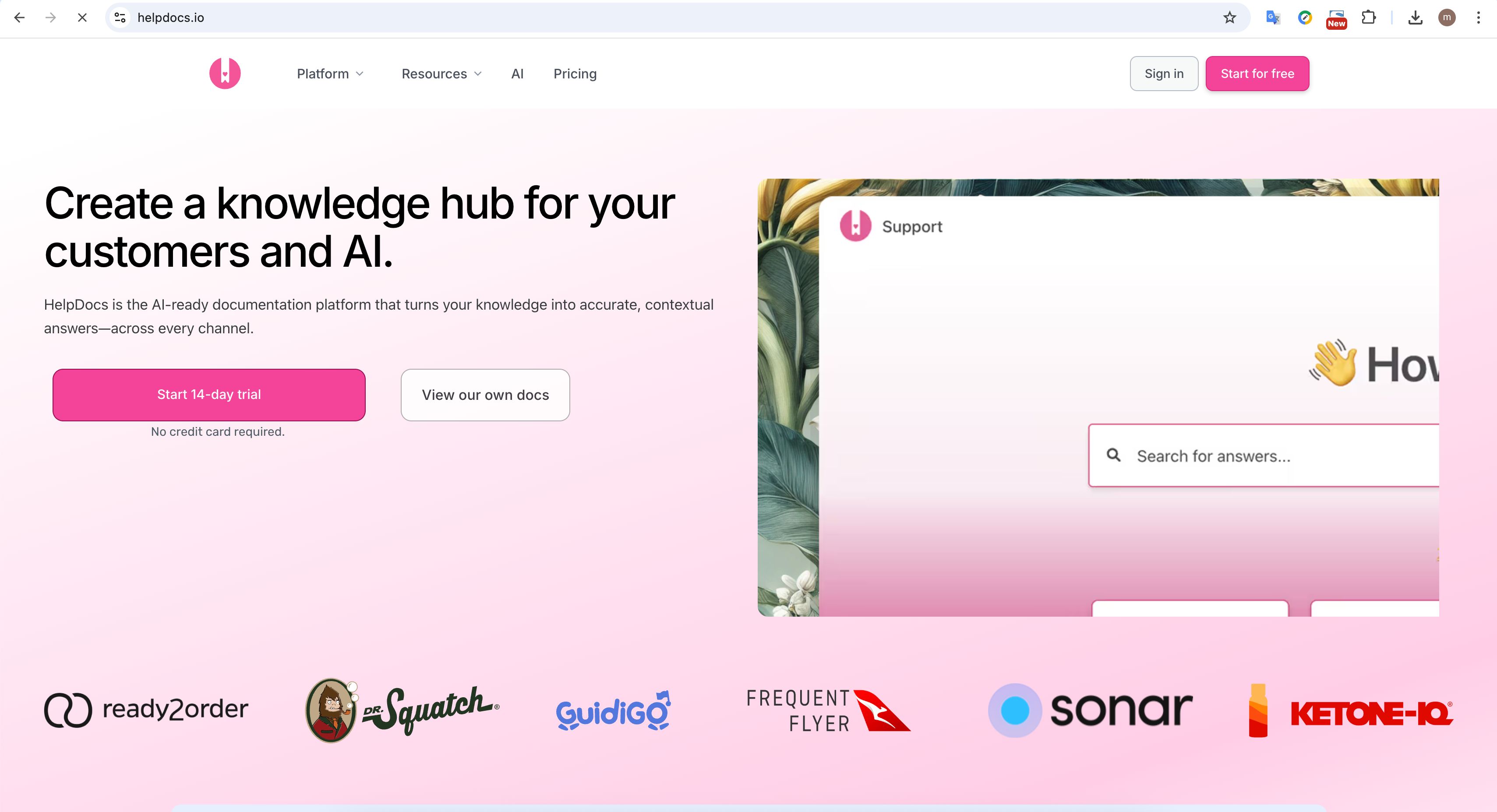Click Start for free button
The image size is (1497, 812).
[x=1257, y=73]
